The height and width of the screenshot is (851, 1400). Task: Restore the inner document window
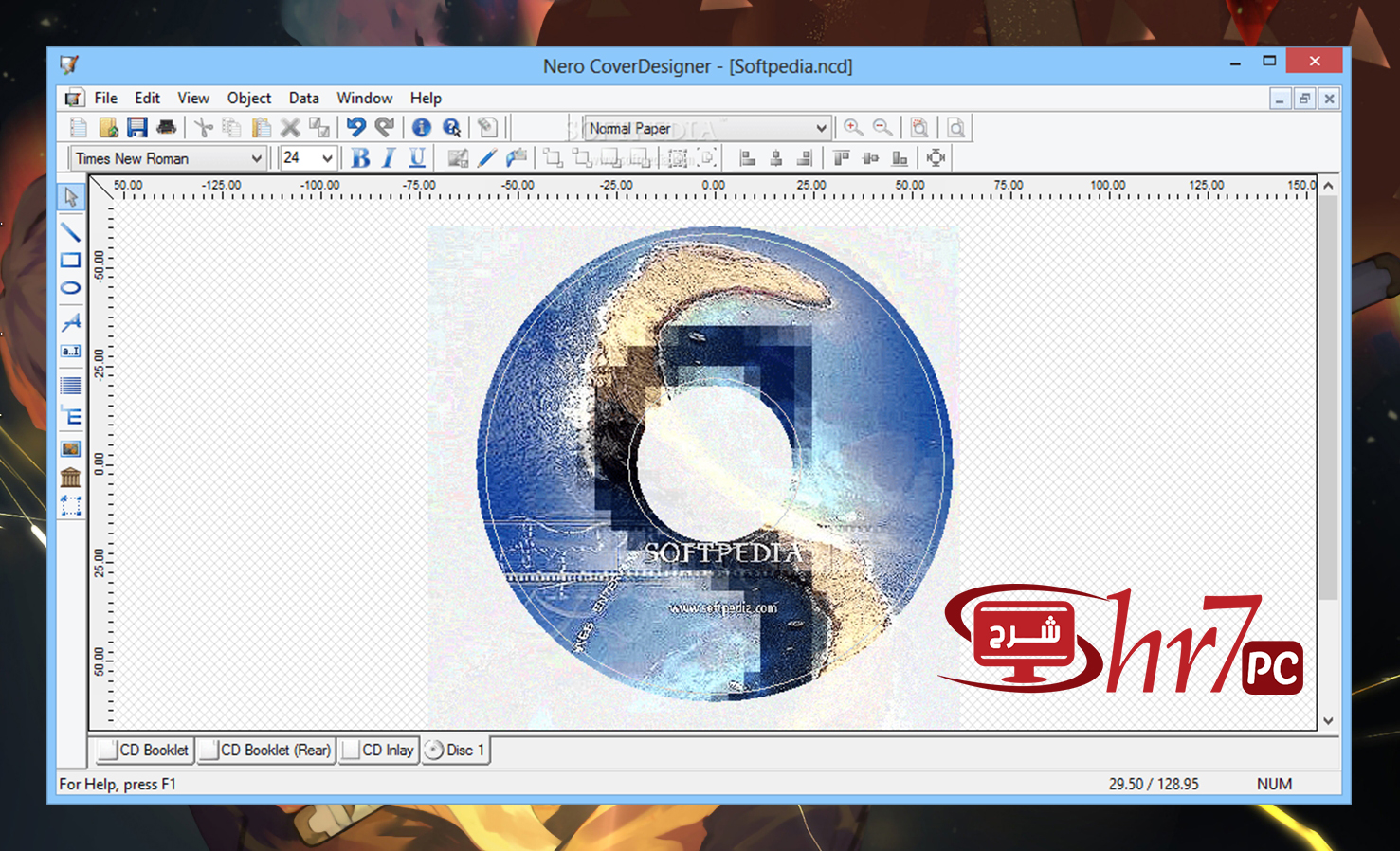1305,99
